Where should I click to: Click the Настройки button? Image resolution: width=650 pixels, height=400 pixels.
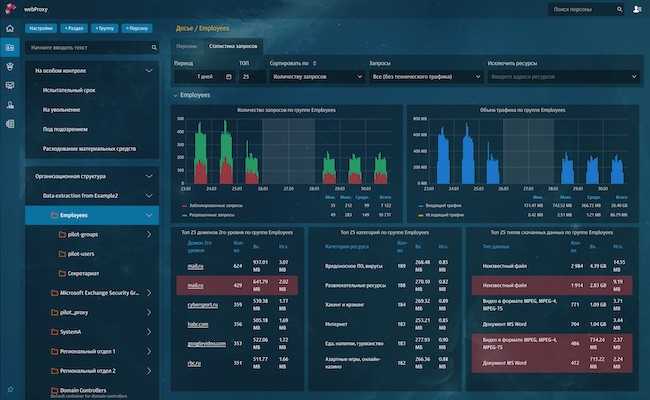pos(41,28)
